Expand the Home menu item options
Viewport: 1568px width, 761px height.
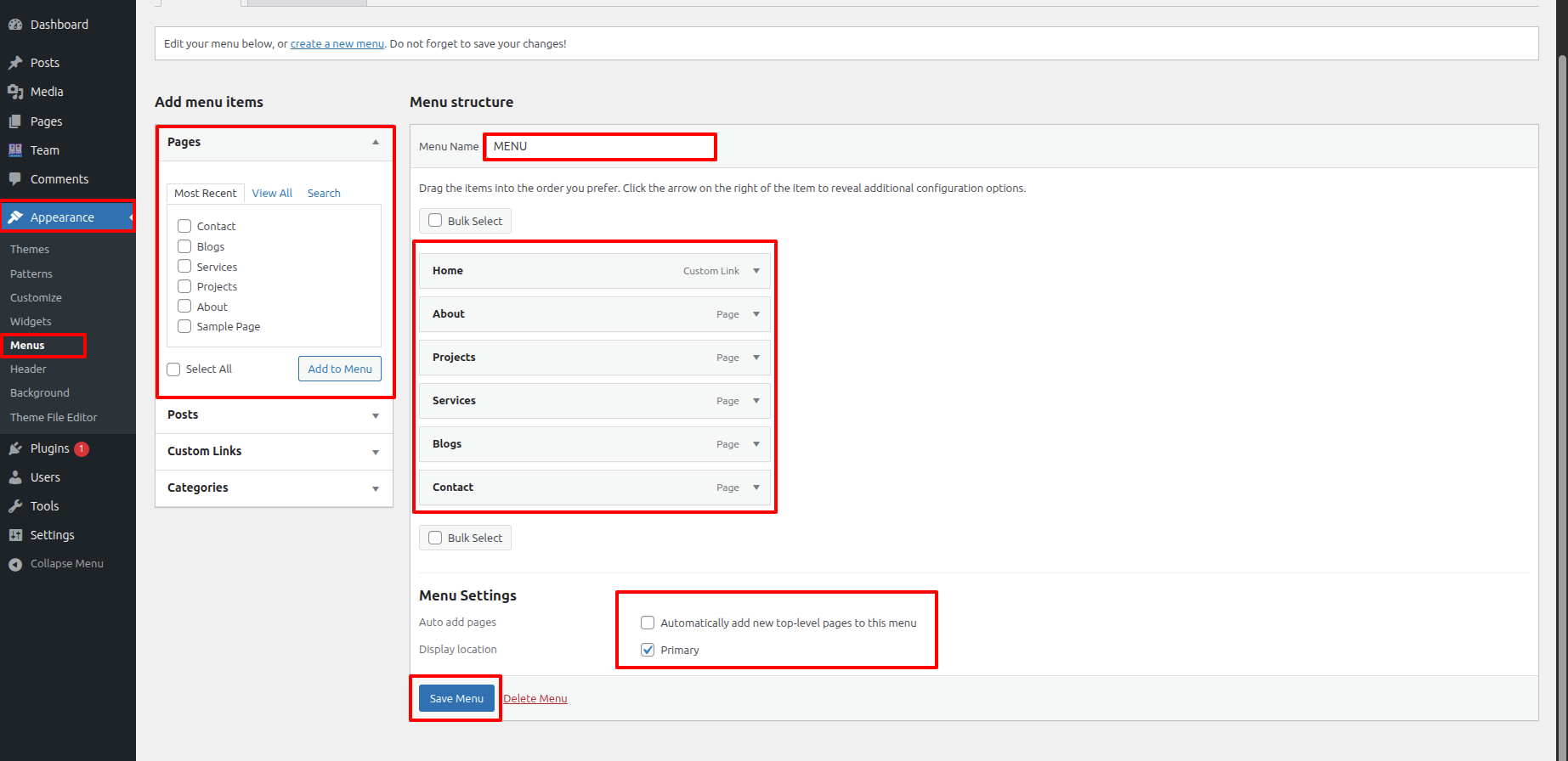coord(756,271)
